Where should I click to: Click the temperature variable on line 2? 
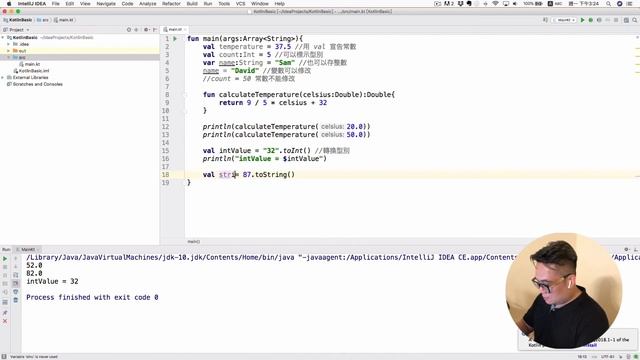point(241,47)
